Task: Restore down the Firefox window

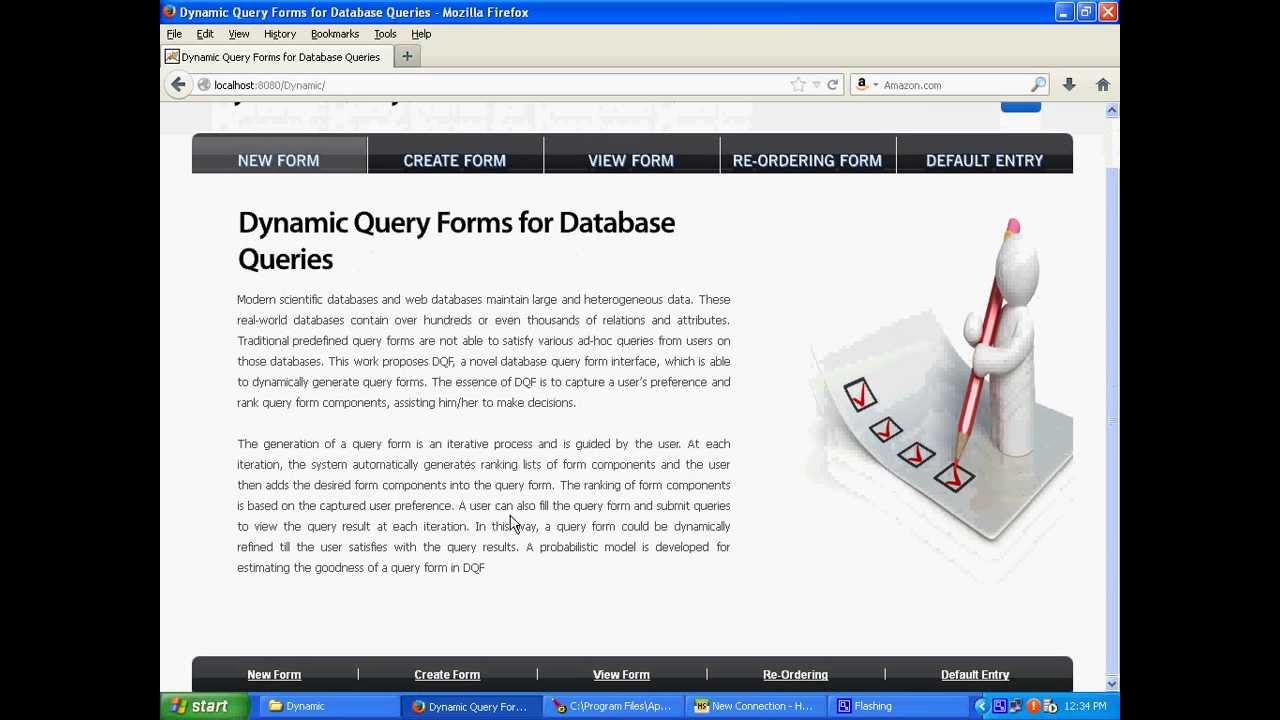Action: click(1086, 12)
